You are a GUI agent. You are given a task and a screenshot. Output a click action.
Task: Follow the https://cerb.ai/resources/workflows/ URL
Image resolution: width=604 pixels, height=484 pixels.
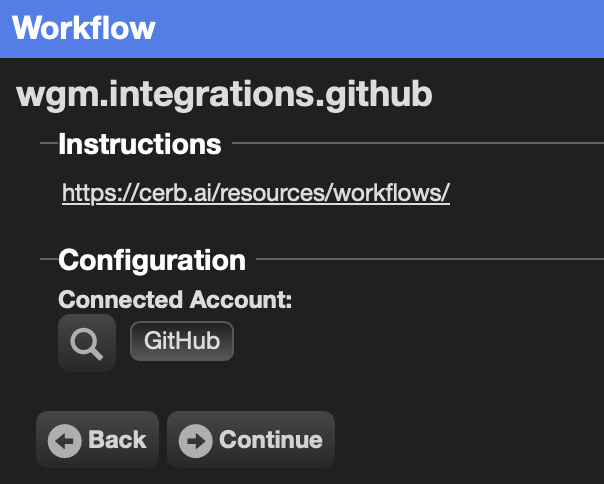(x=256, y=193)
